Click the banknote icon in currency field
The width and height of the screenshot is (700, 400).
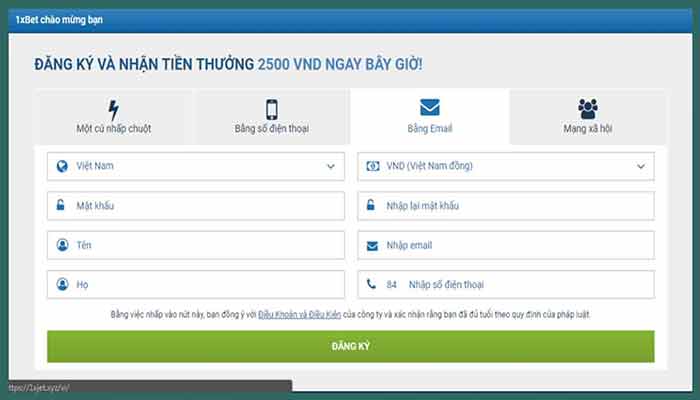point(372,166)
